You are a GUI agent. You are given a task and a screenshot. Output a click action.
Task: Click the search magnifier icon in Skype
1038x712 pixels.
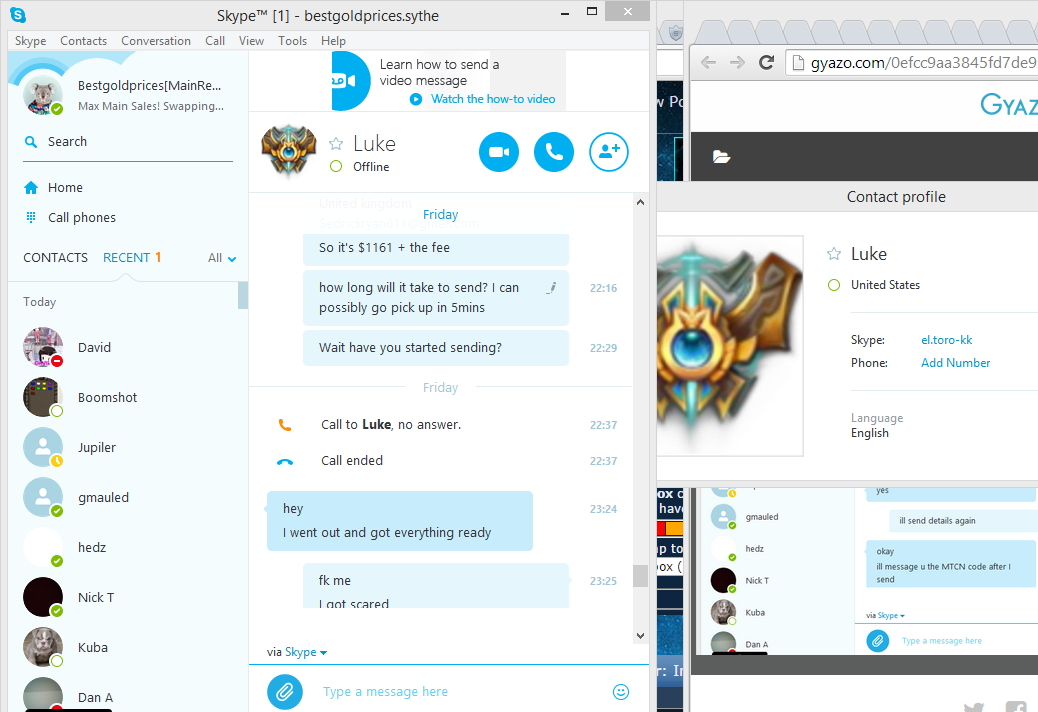pos(30,142)
